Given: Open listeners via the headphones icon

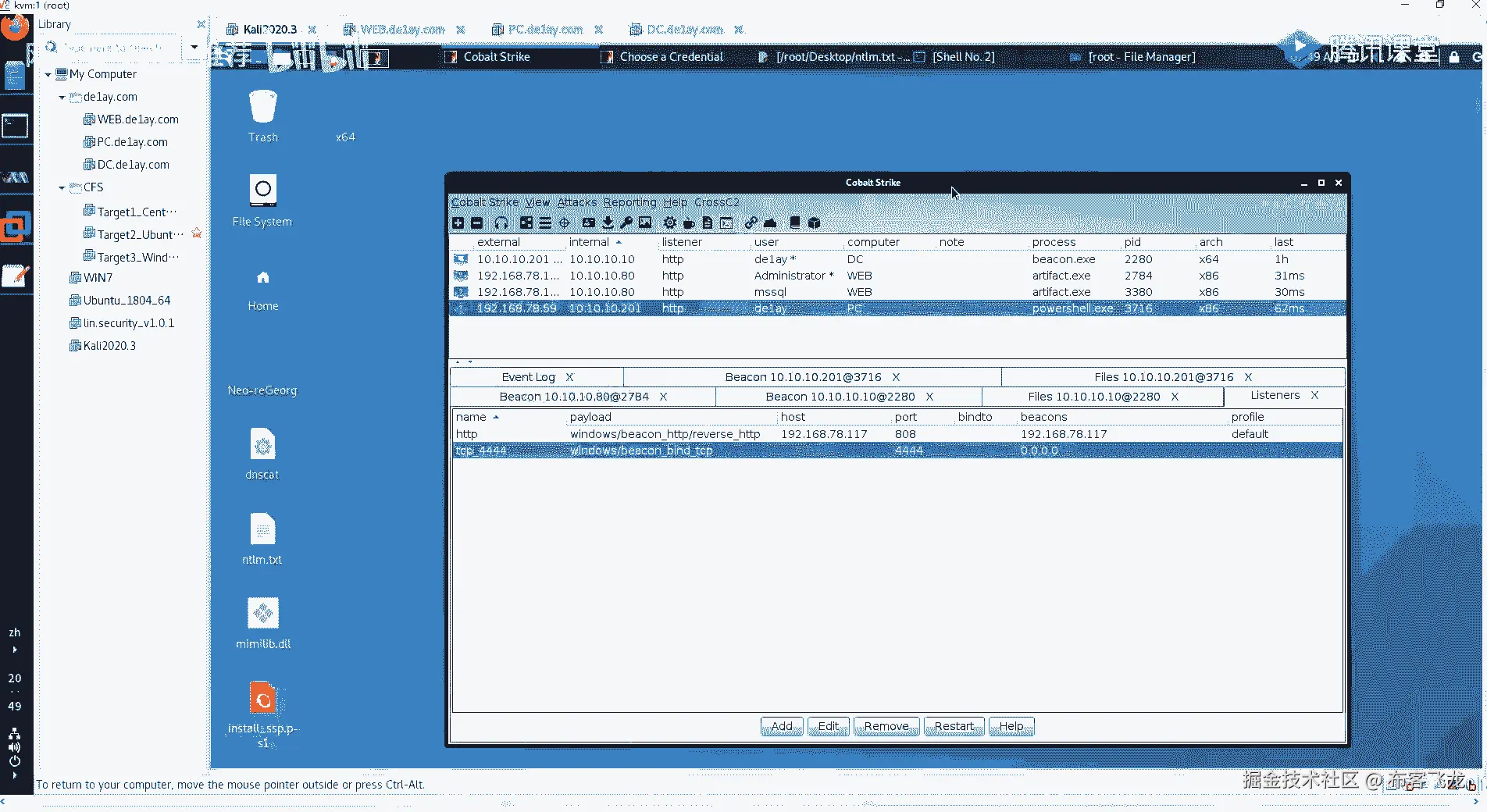Looking at the screenshot, I should click(x=501, y=223).
